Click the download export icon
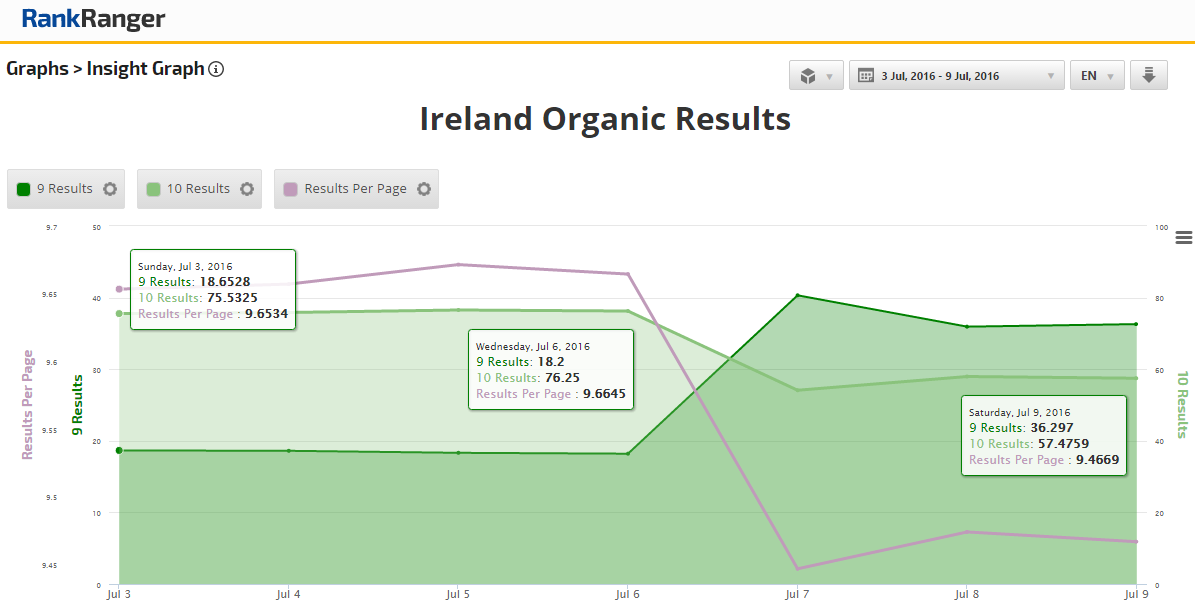 click(x=1149, y=76)
